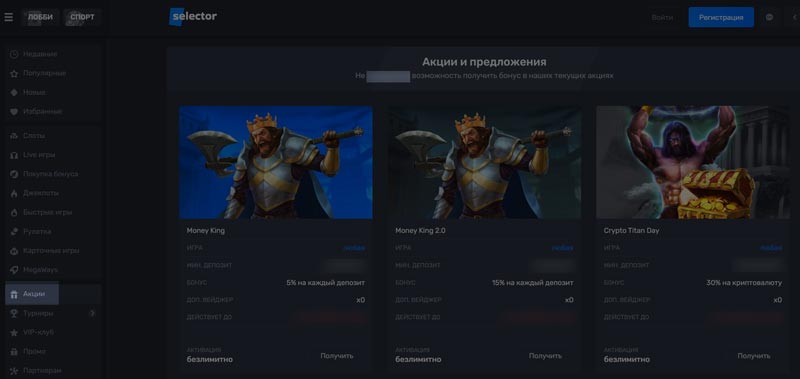
Task: Open the Акции menu item
Action: pyautogui.click(x=32, y=294)
